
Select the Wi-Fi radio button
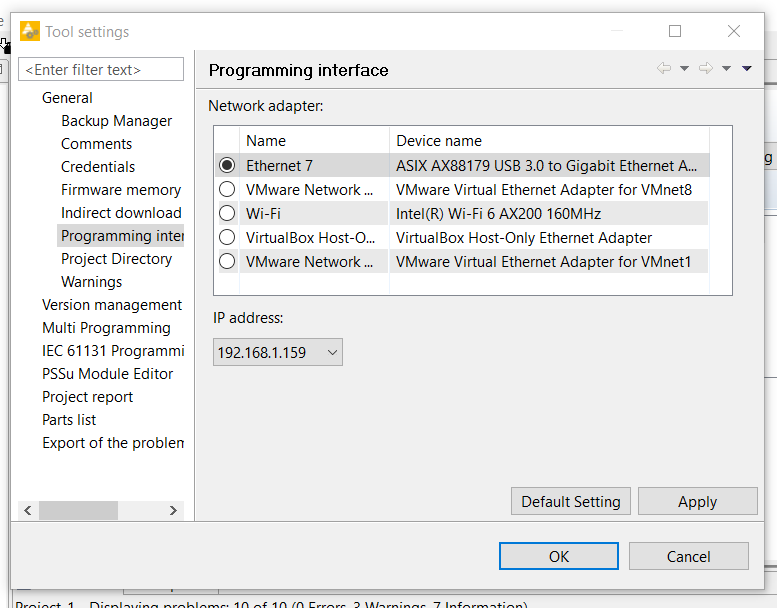point(227,213)
